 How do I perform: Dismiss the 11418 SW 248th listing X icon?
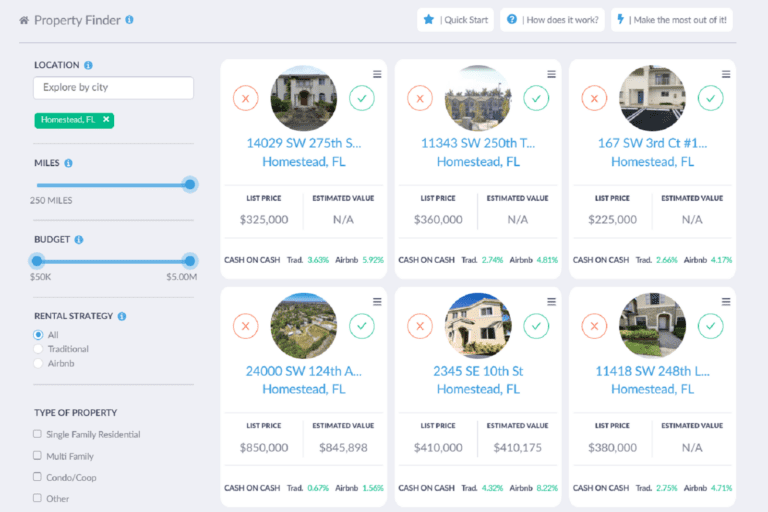click(595, 326)
